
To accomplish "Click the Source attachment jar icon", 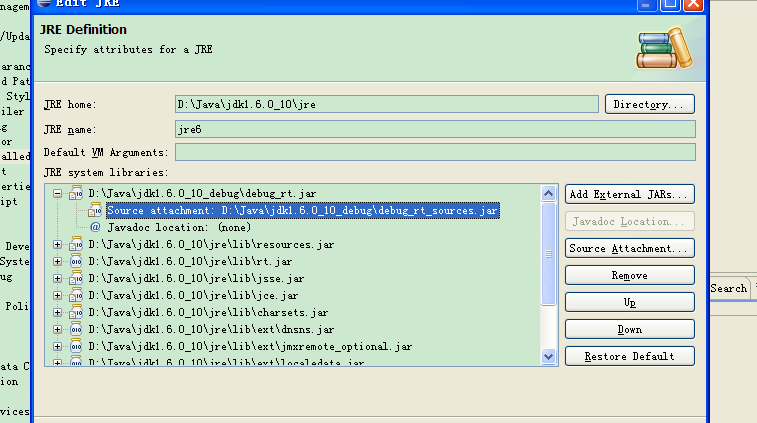I will coord(95,210).
